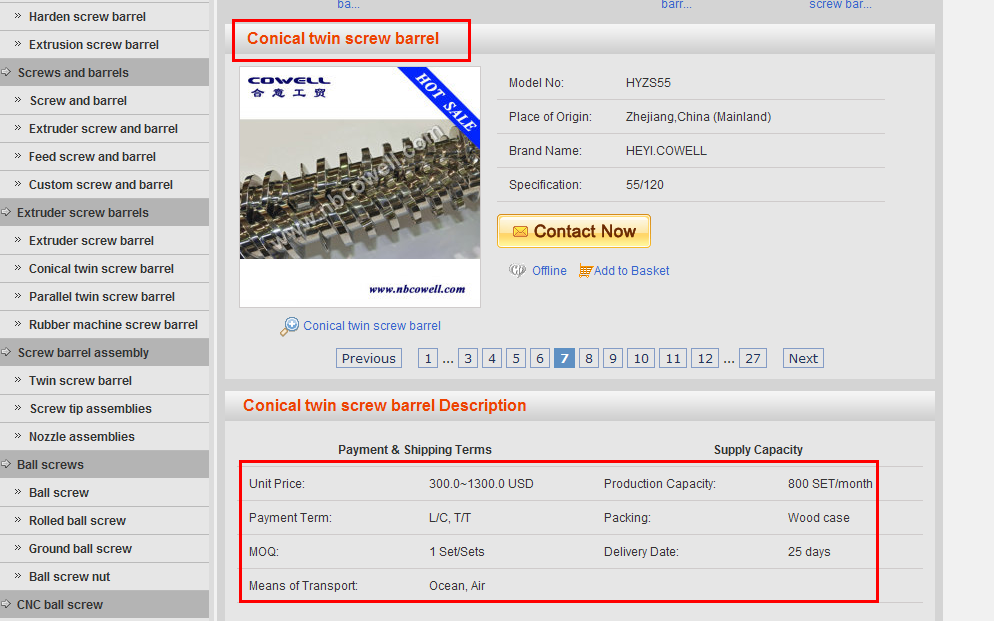Click Zhejiang,China (Mainland) origin value
Viewport: 994px width, 621px height.
point(698,117)
